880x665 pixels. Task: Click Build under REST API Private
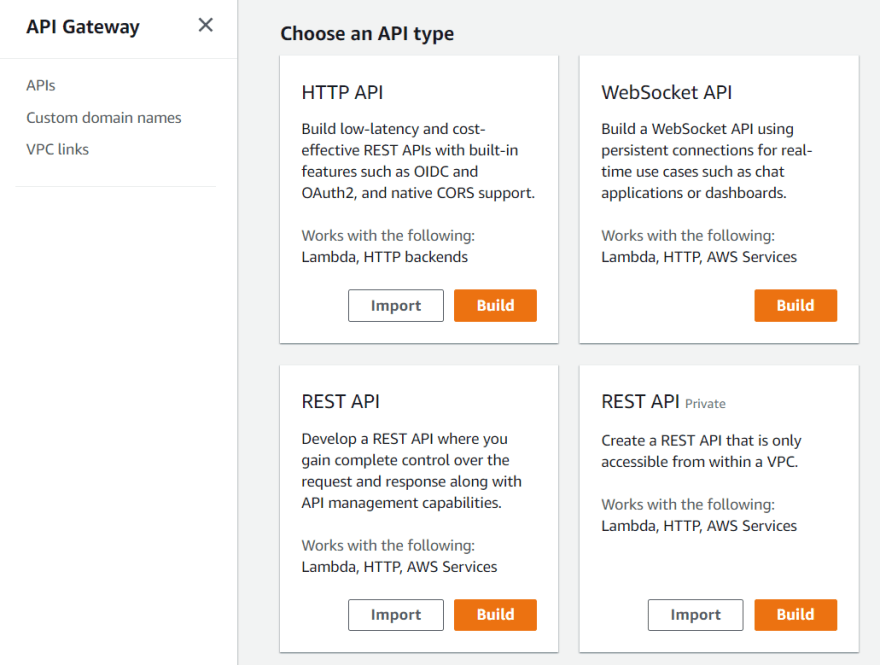pyautogui.click(x=795, y=614)
